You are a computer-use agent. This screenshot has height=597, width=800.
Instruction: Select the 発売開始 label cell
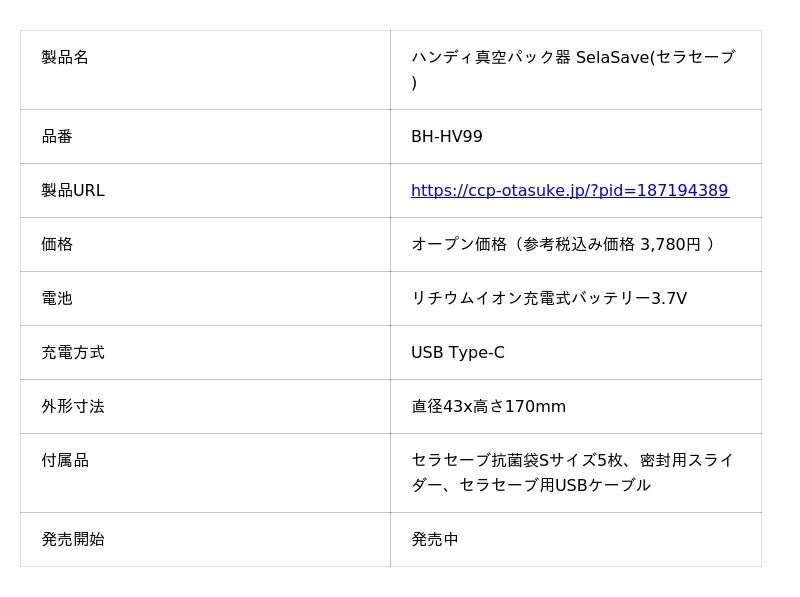pos(72,539)
